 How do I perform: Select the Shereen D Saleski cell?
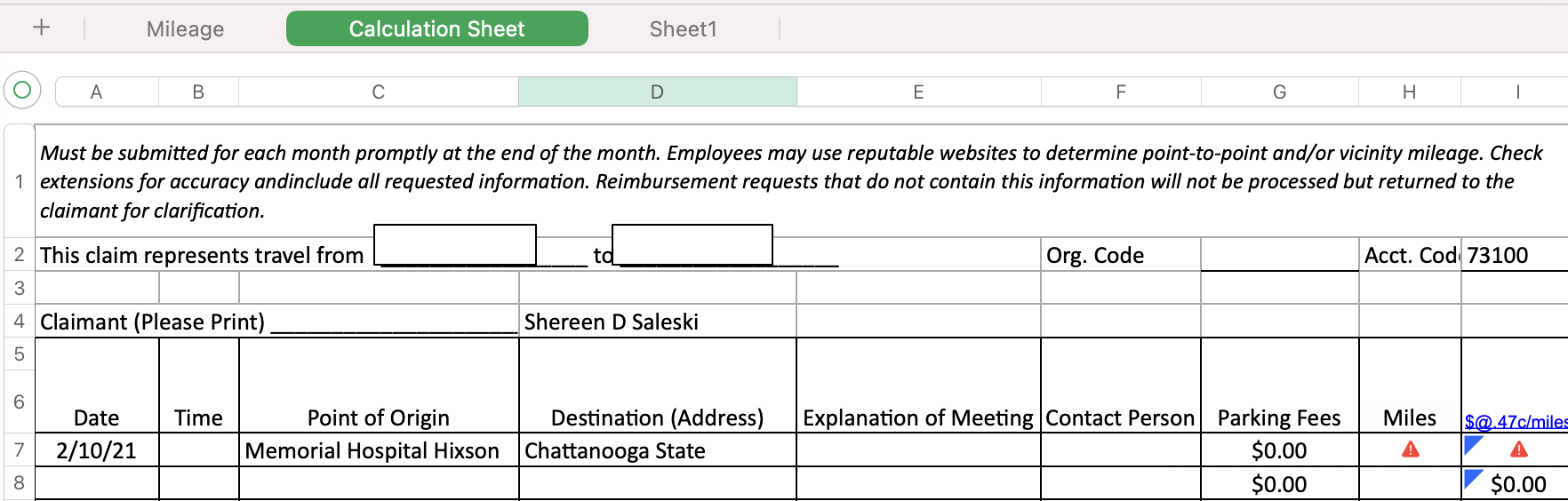[x=657, y=322]
